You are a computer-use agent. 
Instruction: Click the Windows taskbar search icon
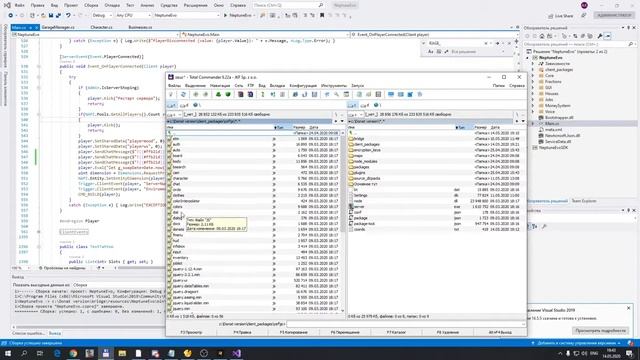[x=24, y=353]
